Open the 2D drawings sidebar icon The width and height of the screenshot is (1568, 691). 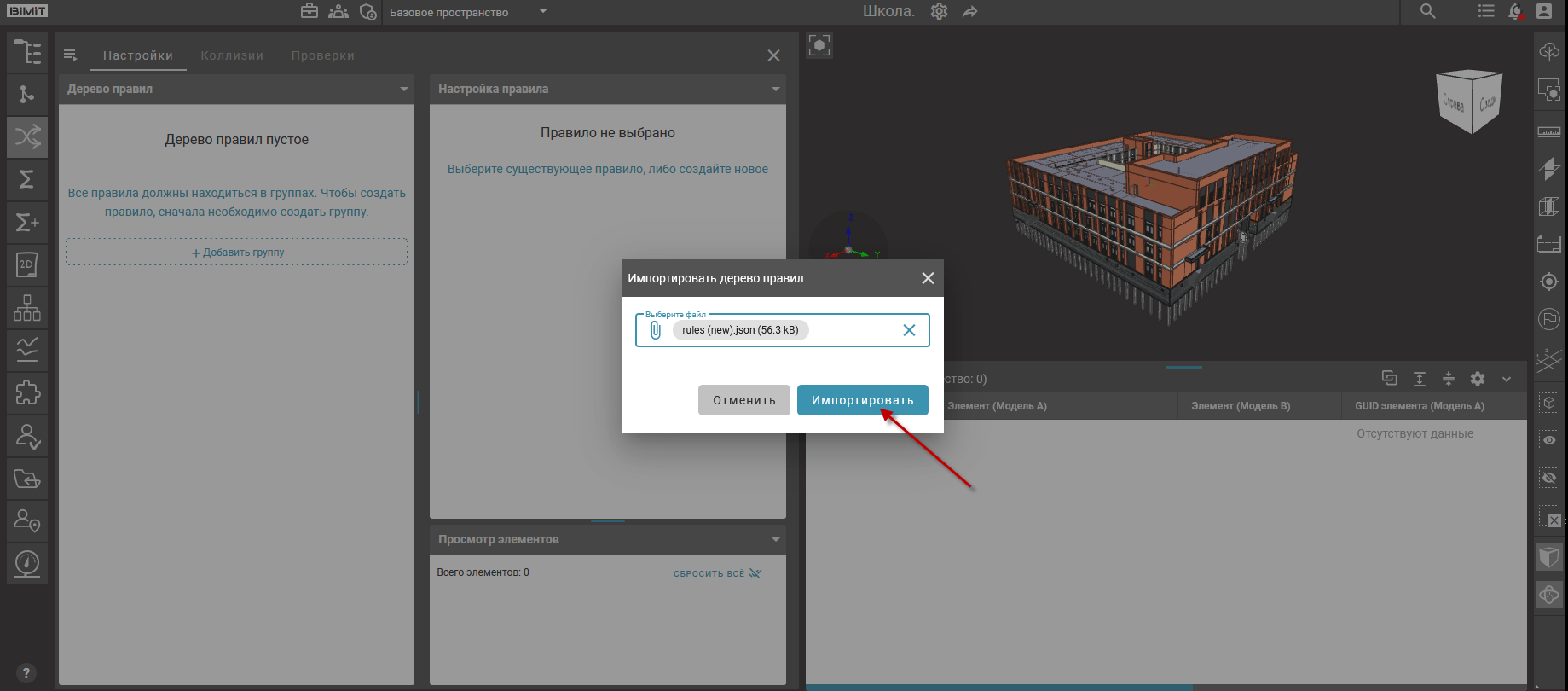27,264
